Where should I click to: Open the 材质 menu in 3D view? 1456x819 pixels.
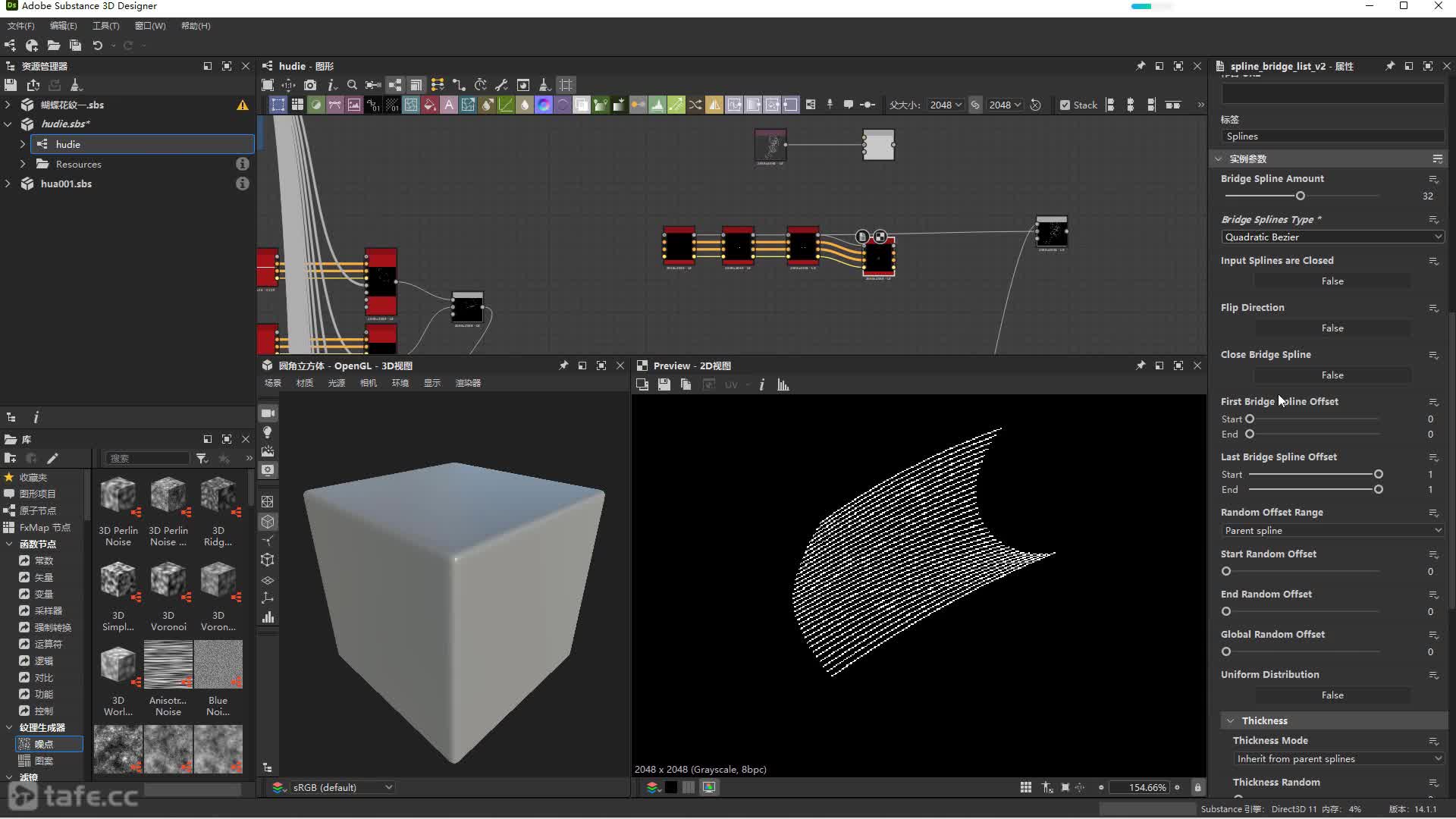[x=304, y=383]
